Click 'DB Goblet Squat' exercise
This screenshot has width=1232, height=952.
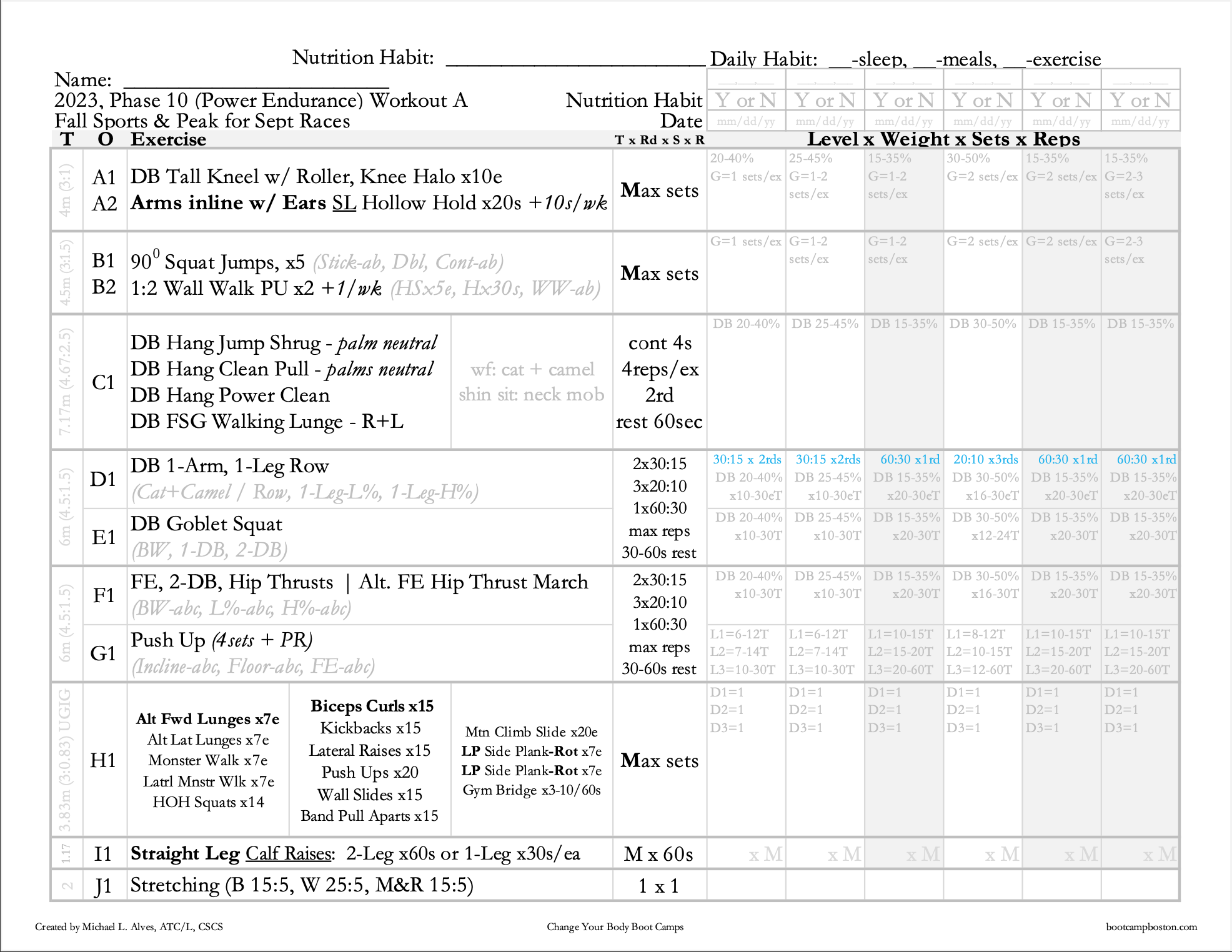[x=206, y=524]
